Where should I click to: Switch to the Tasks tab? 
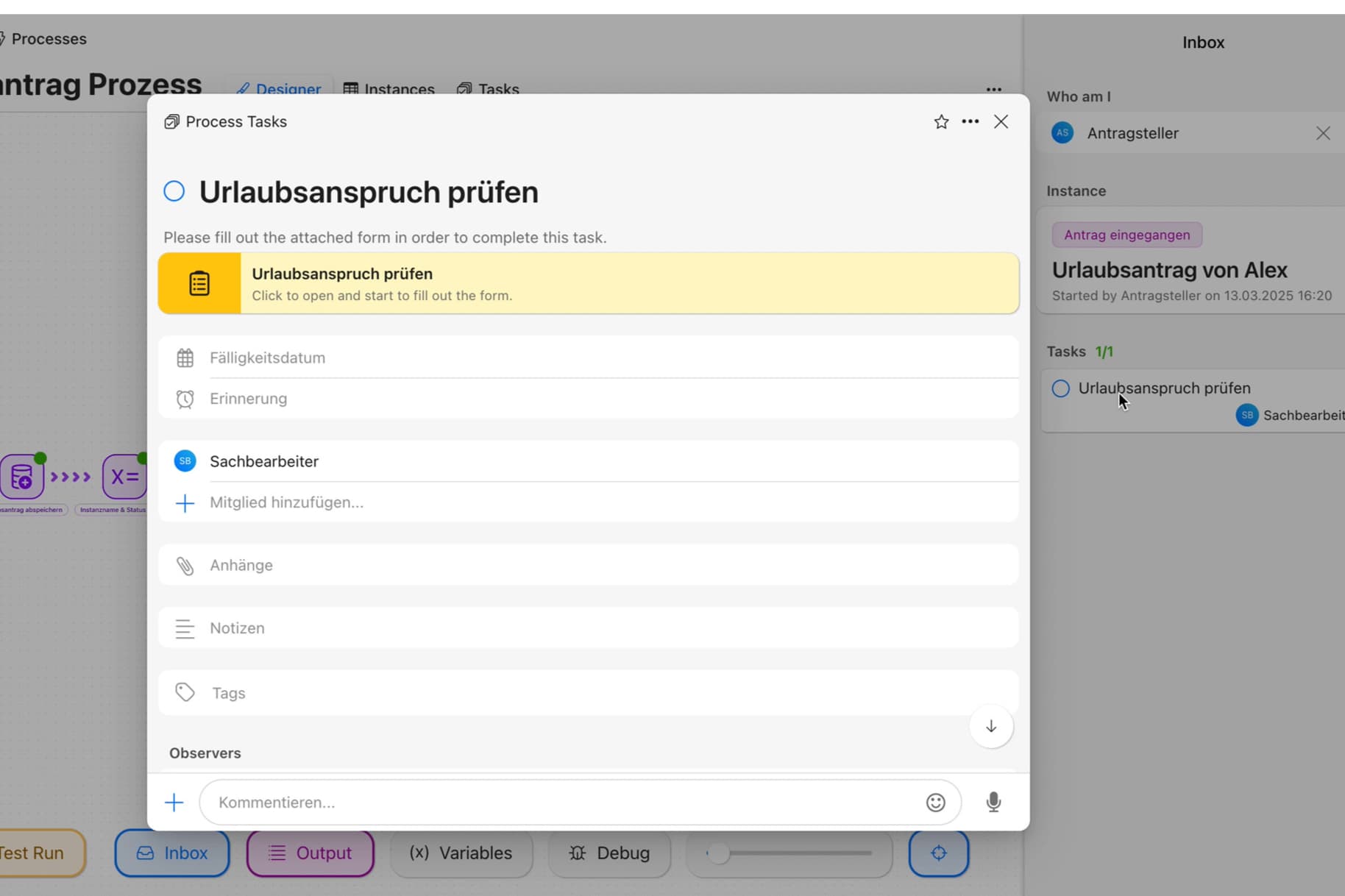point(488,90)
